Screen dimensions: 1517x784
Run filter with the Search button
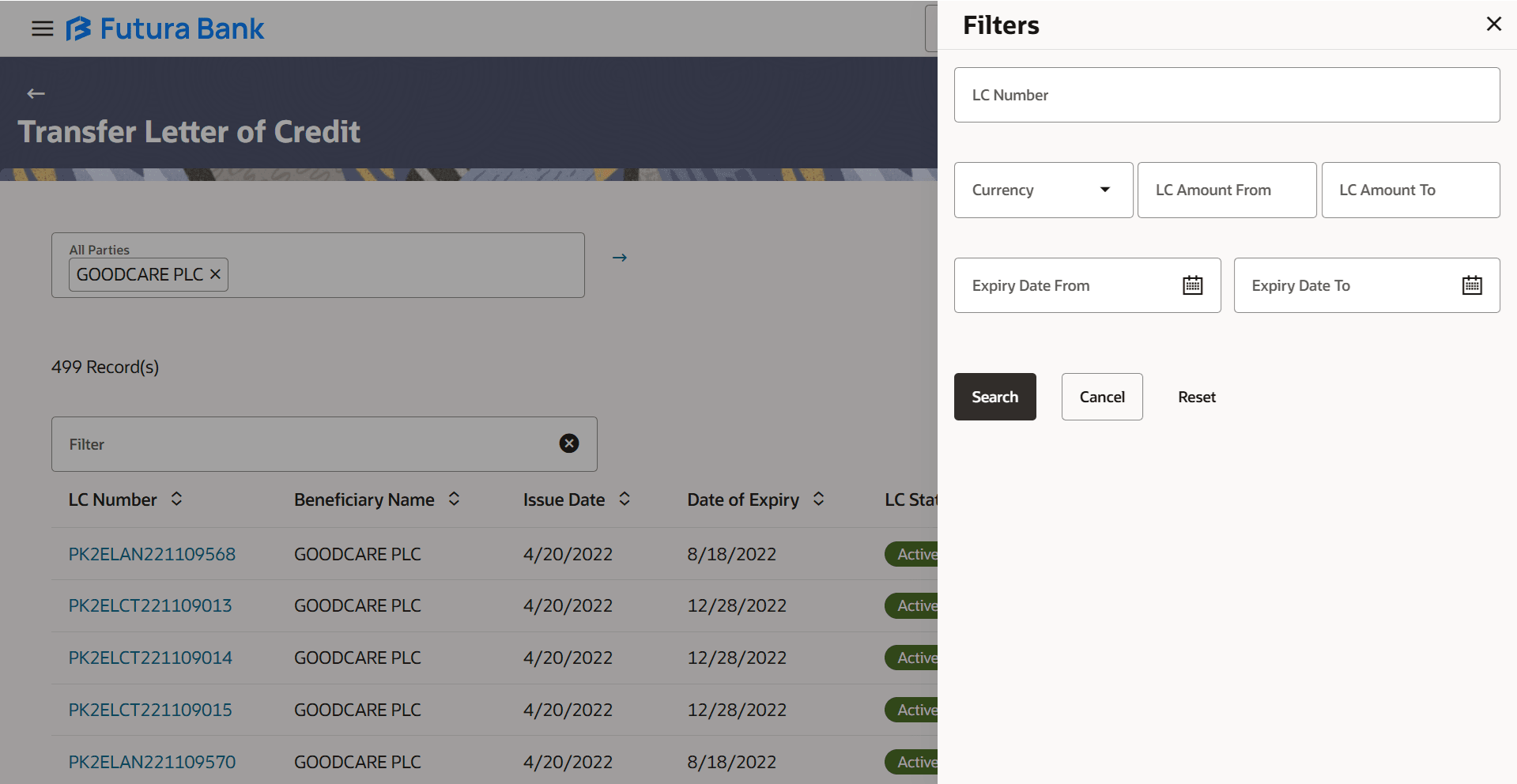tap(994, 396)
